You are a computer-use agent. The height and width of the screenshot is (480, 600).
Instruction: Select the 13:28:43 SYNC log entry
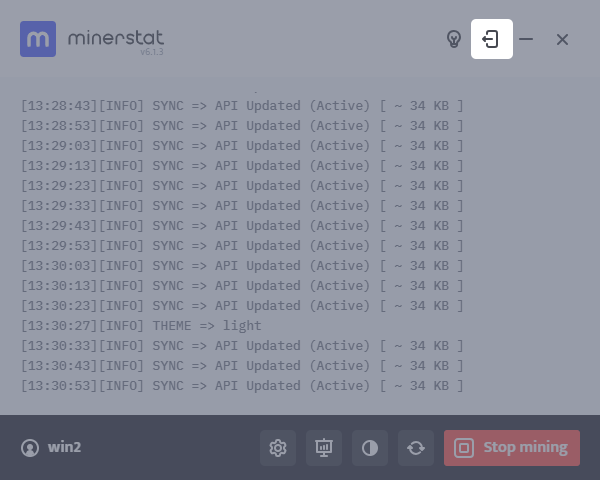(x=242, y=106)
